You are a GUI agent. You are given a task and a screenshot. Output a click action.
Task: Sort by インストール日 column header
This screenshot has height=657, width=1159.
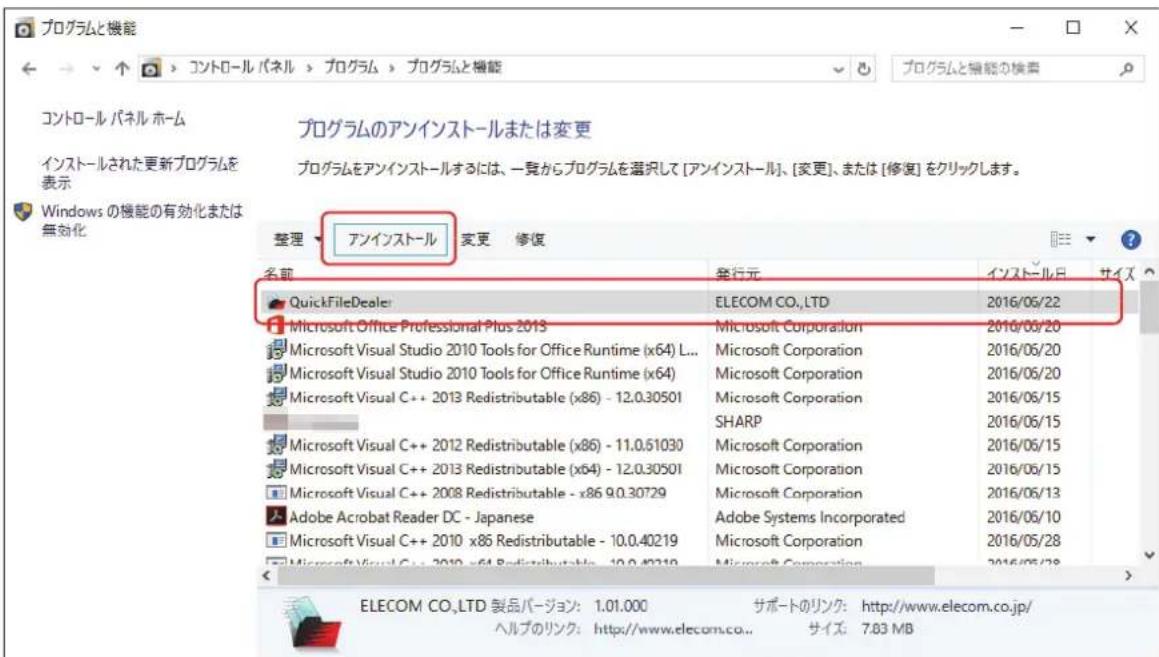click(1026, 273)
